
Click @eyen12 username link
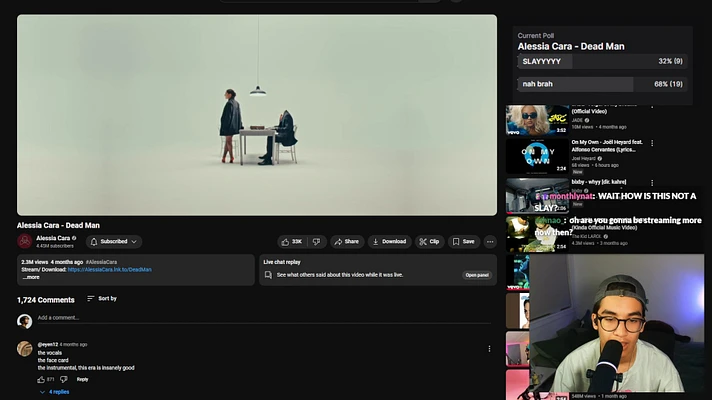(48, 345)
